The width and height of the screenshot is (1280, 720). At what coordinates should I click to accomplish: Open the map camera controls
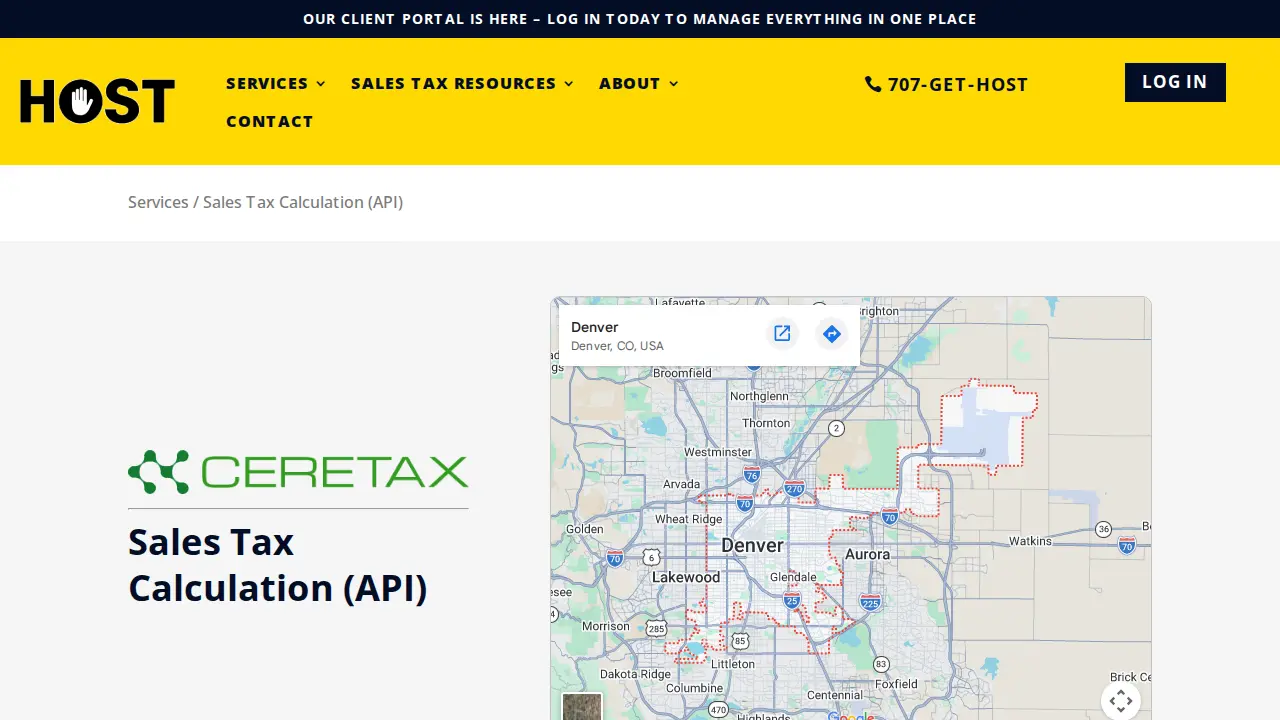coord(1121,700)
